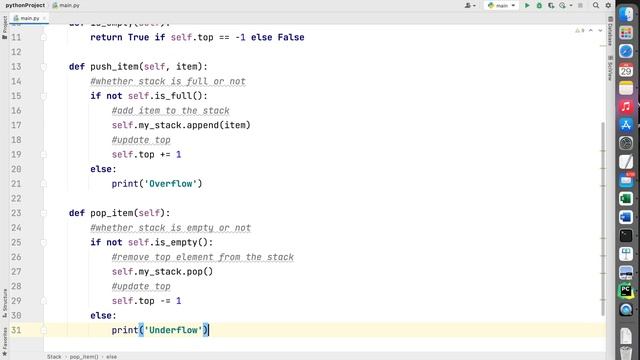Open Finder from the dock

tap(626, 14)
